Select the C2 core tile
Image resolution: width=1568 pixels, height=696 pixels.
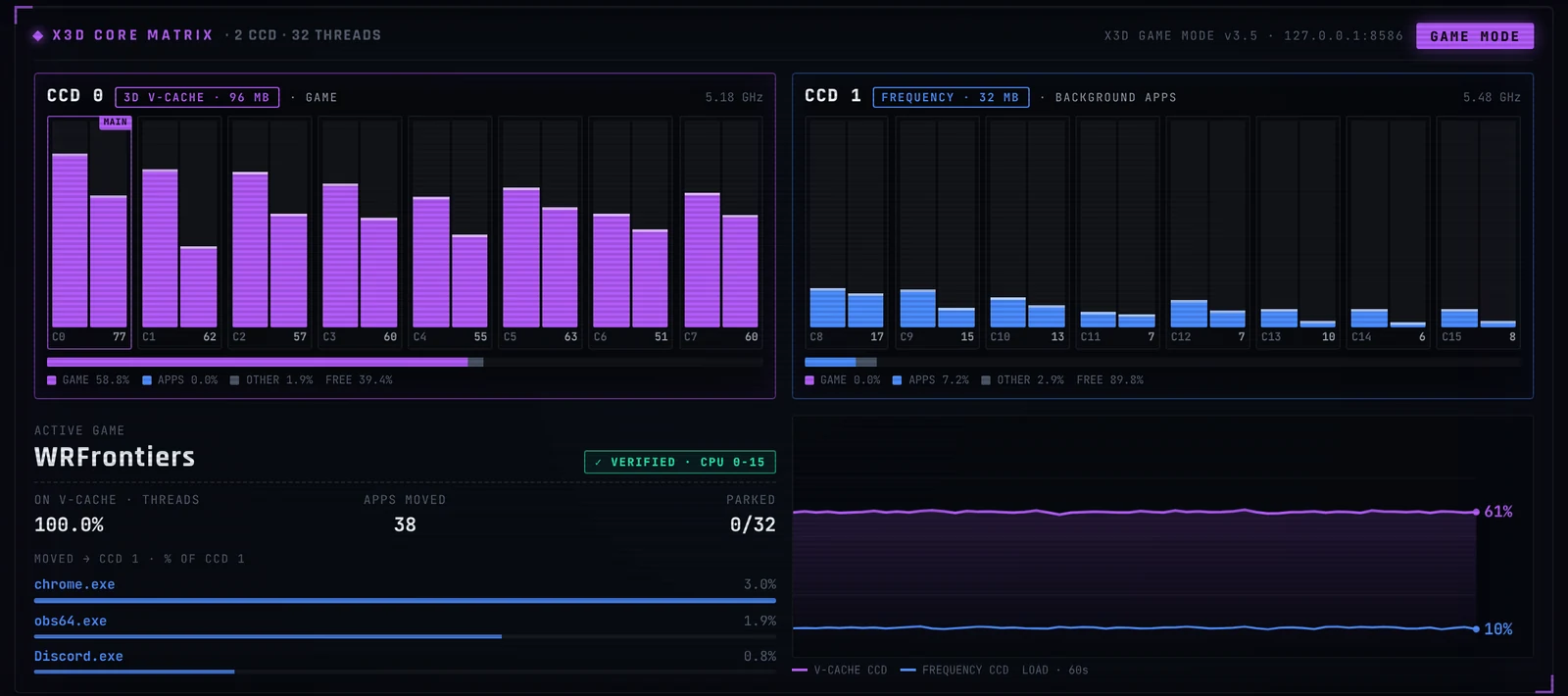tap(269, 232)
